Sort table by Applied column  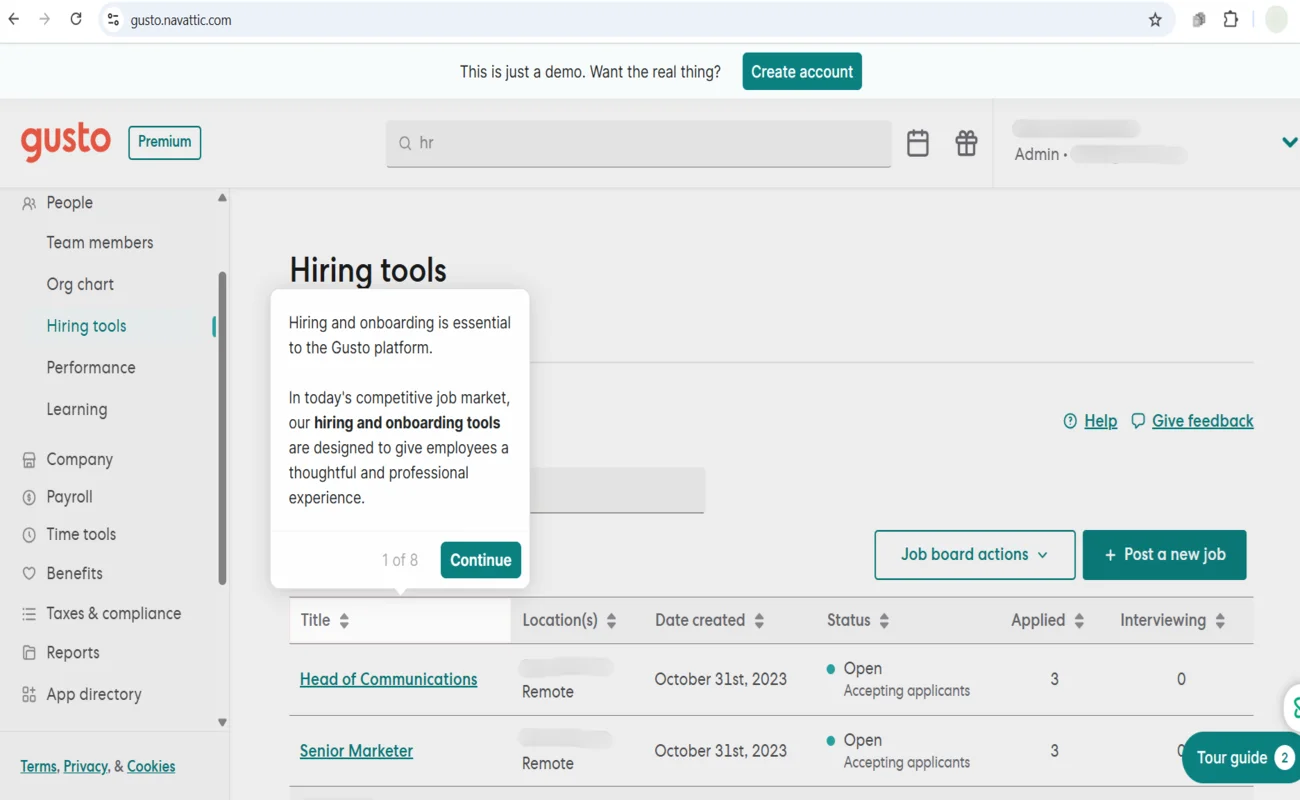click(1079, 621)
